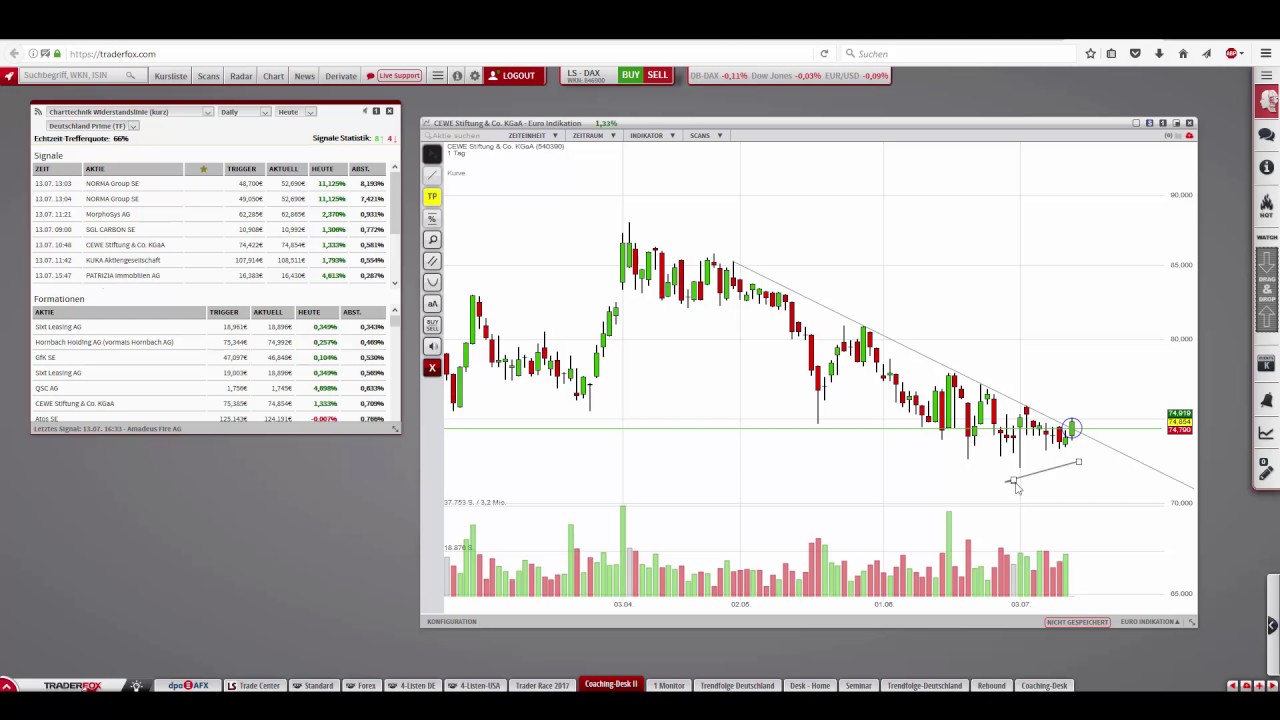
Task: Switch to Rebound desktop tab
Action: point(991,686)
